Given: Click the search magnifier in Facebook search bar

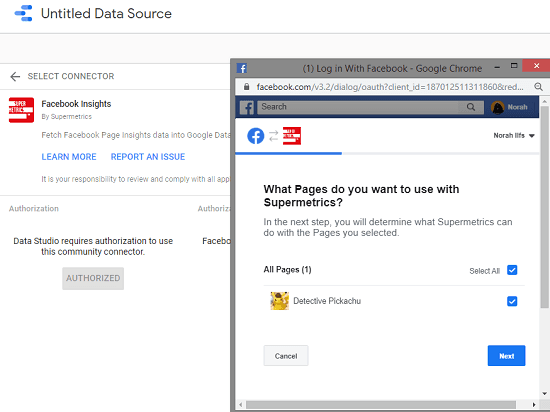Looking at the screenshot, I should [x=471, y=107].
